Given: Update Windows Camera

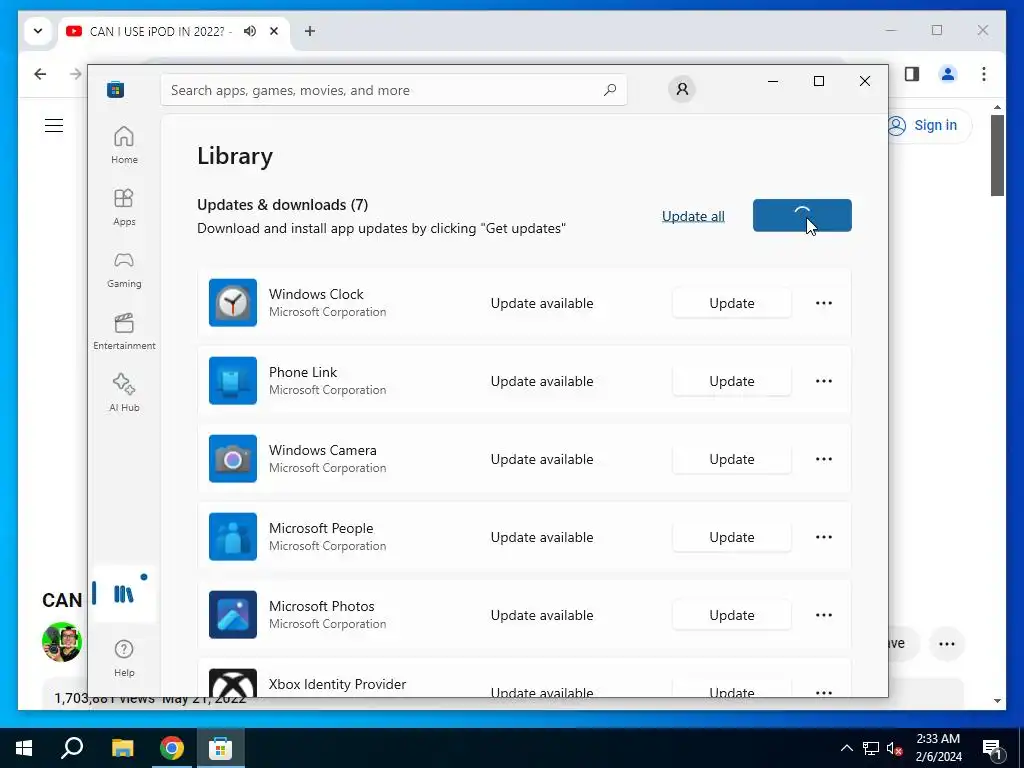Looking at the screenshot, I should click(732, 458).
